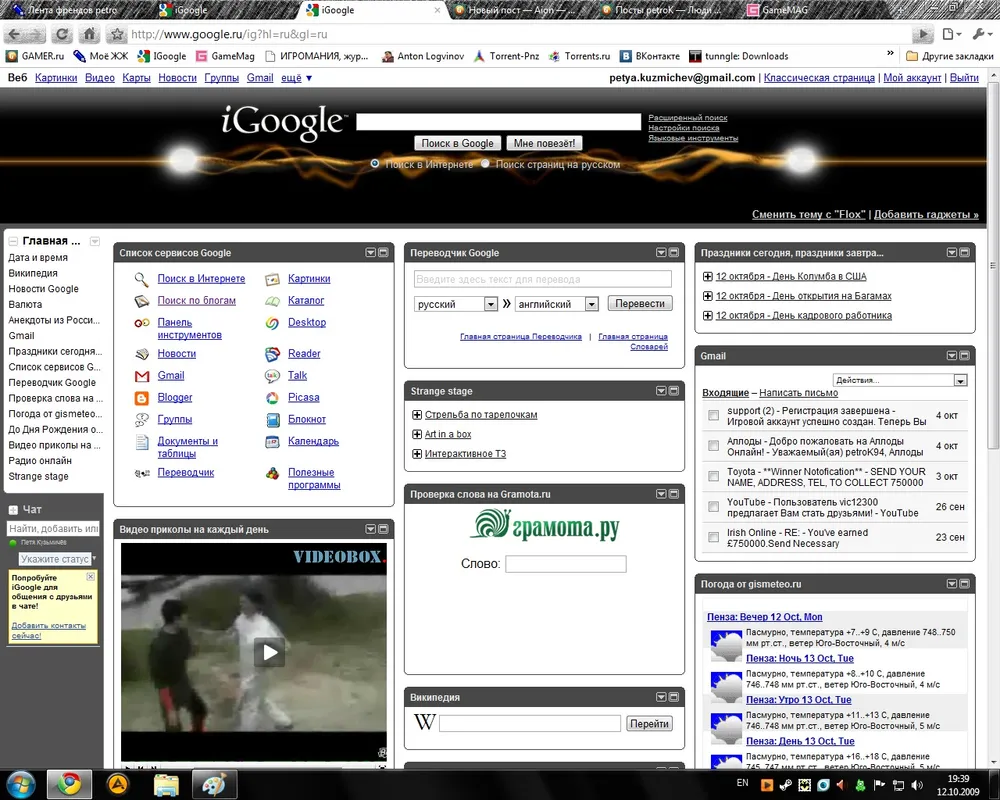Screen dimensions: 1000x800
Task: Click the Wikipedia Перейти button
Action: click(x=649, y=724)
